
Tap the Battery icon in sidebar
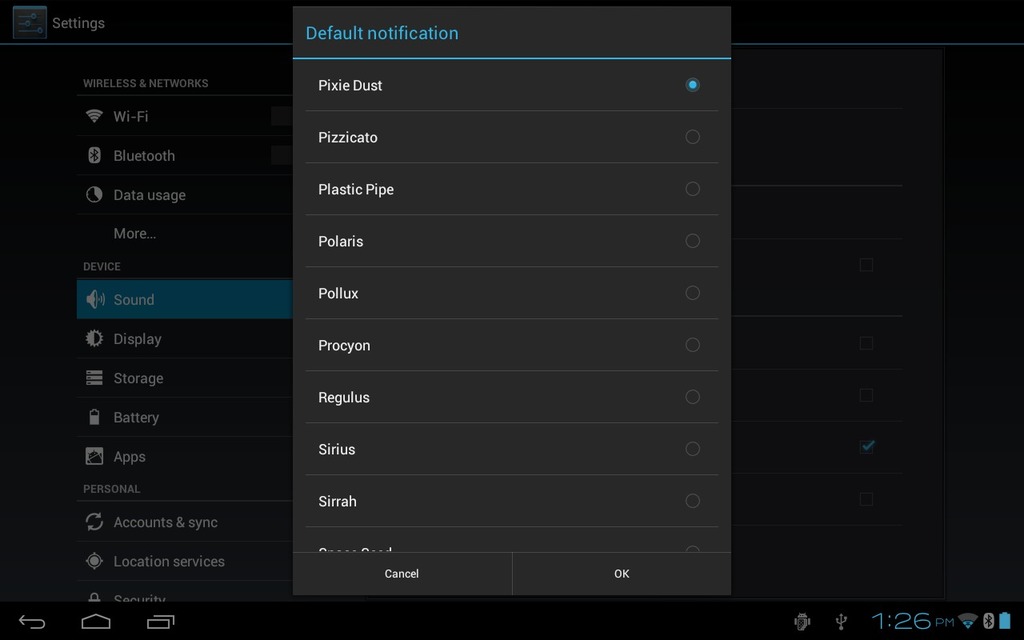coord(94,417)
